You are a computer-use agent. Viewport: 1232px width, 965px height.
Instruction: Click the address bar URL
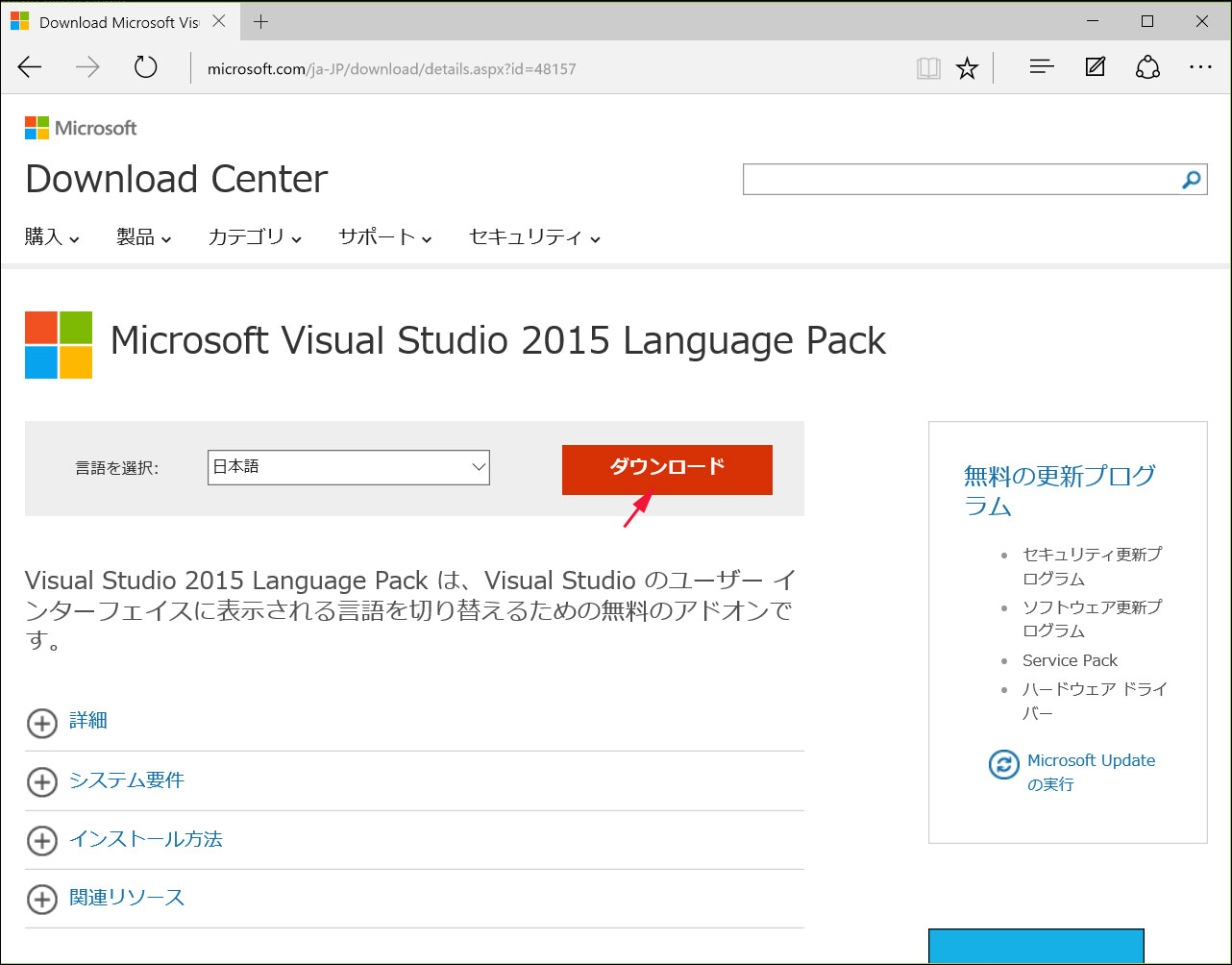[392, 68]
